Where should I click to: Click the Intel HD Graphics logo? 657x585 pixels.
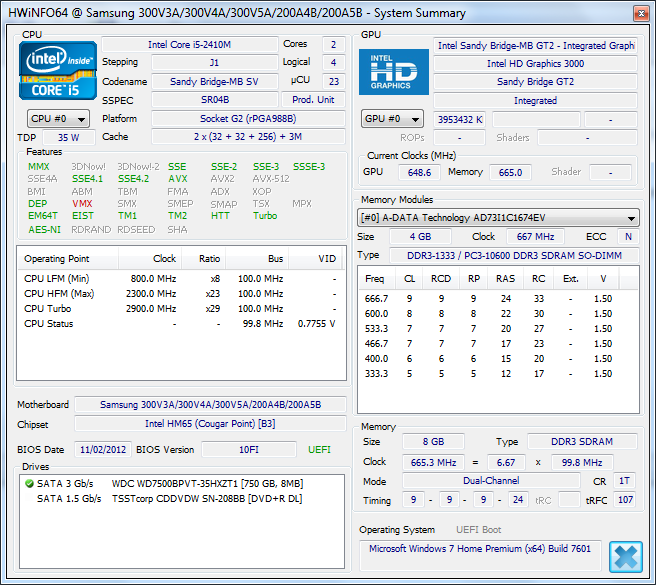coord(393,72)
